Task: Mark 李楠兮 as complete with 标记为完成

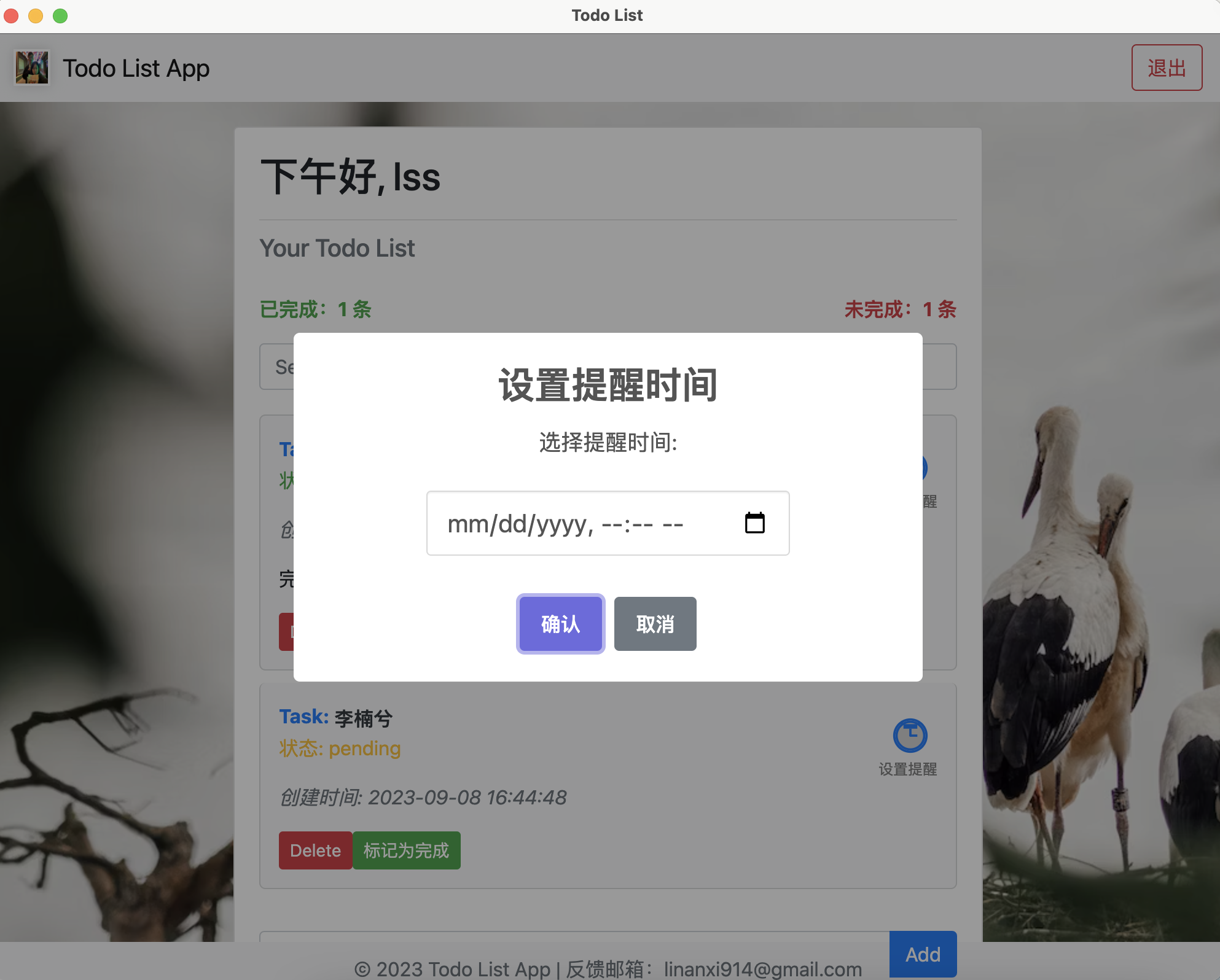Action: click(406, 850)
